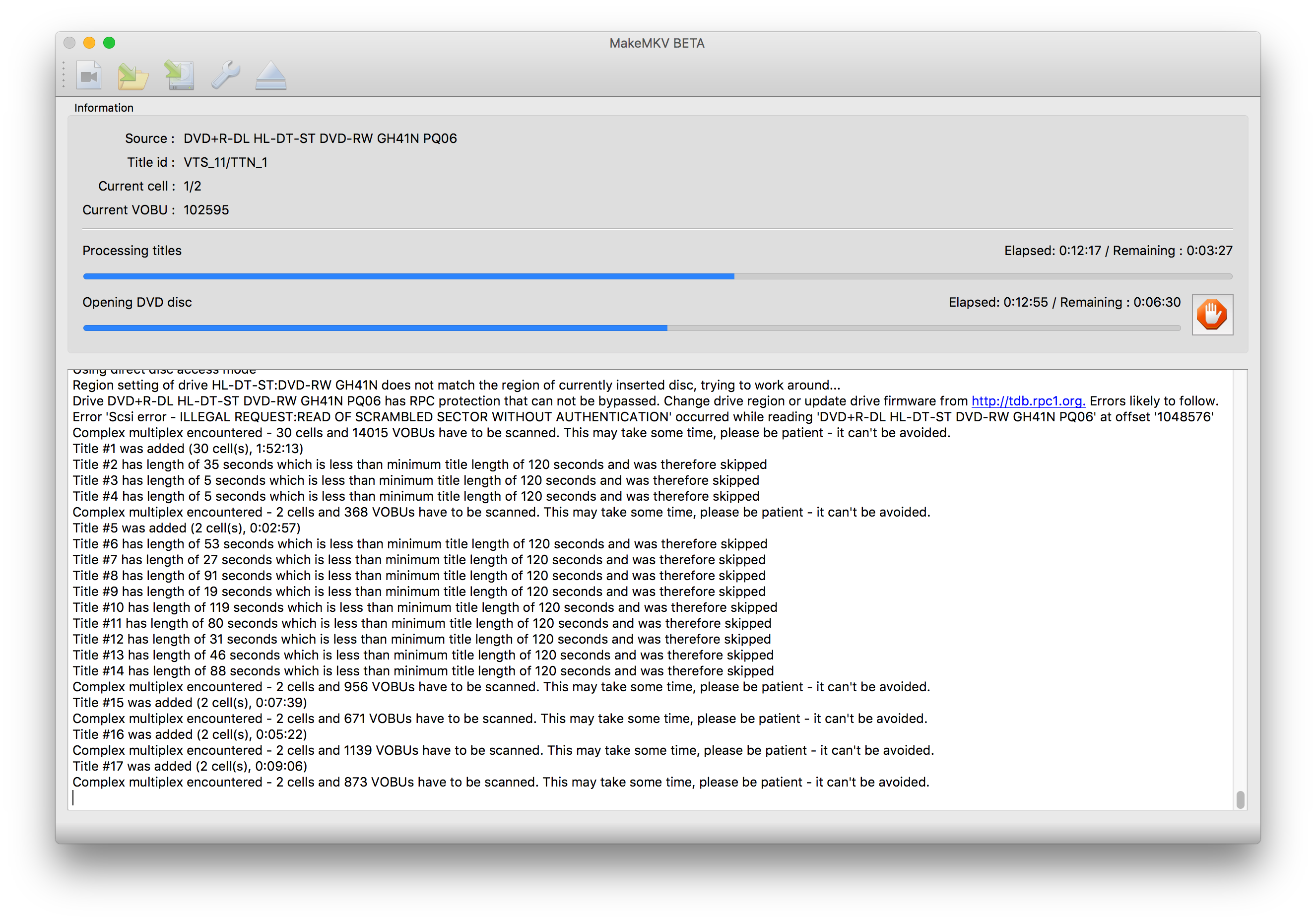Click the backup disc drive icon

(x=180, y=75)
